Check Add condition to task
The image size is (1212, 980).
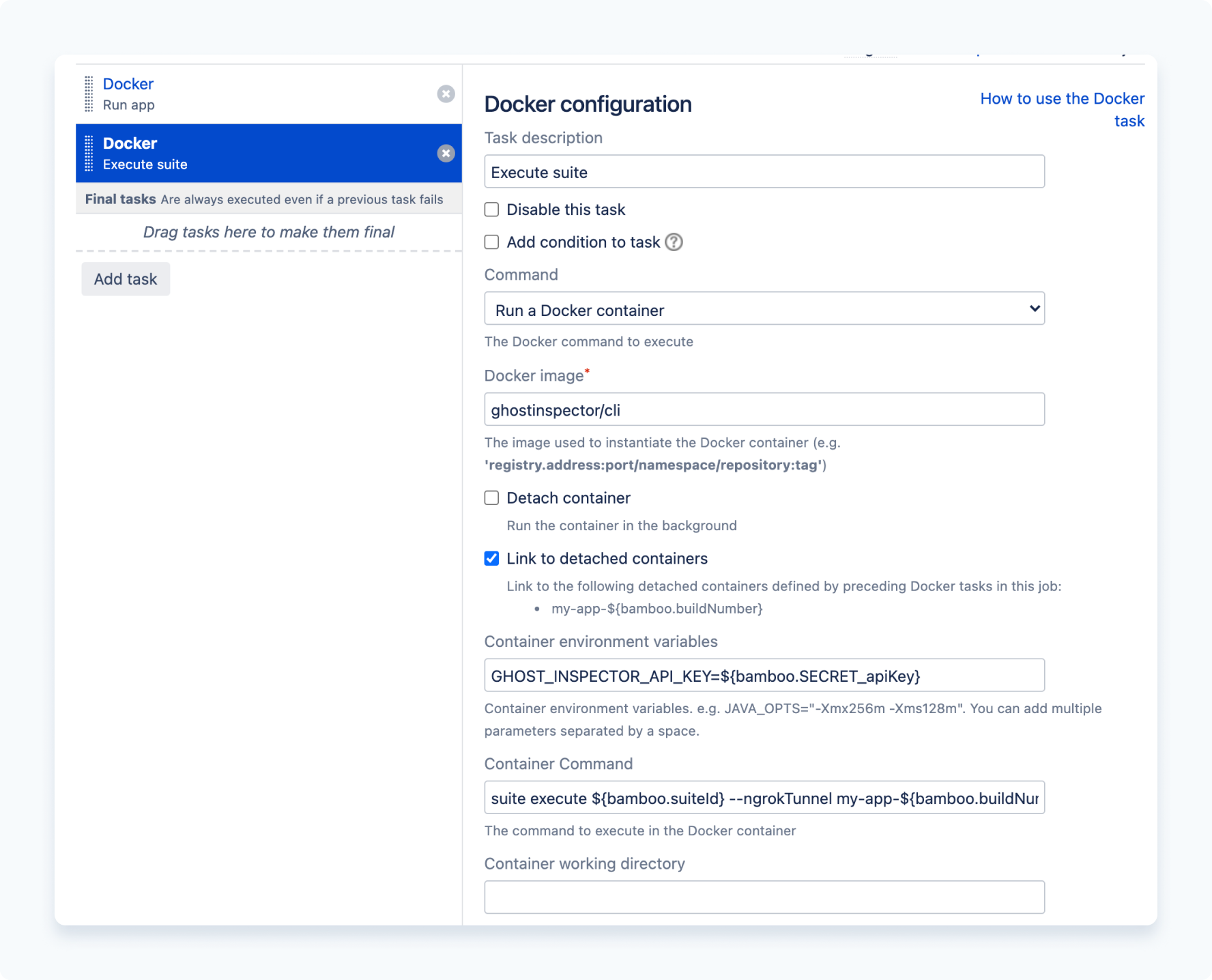tap(491, 242)
